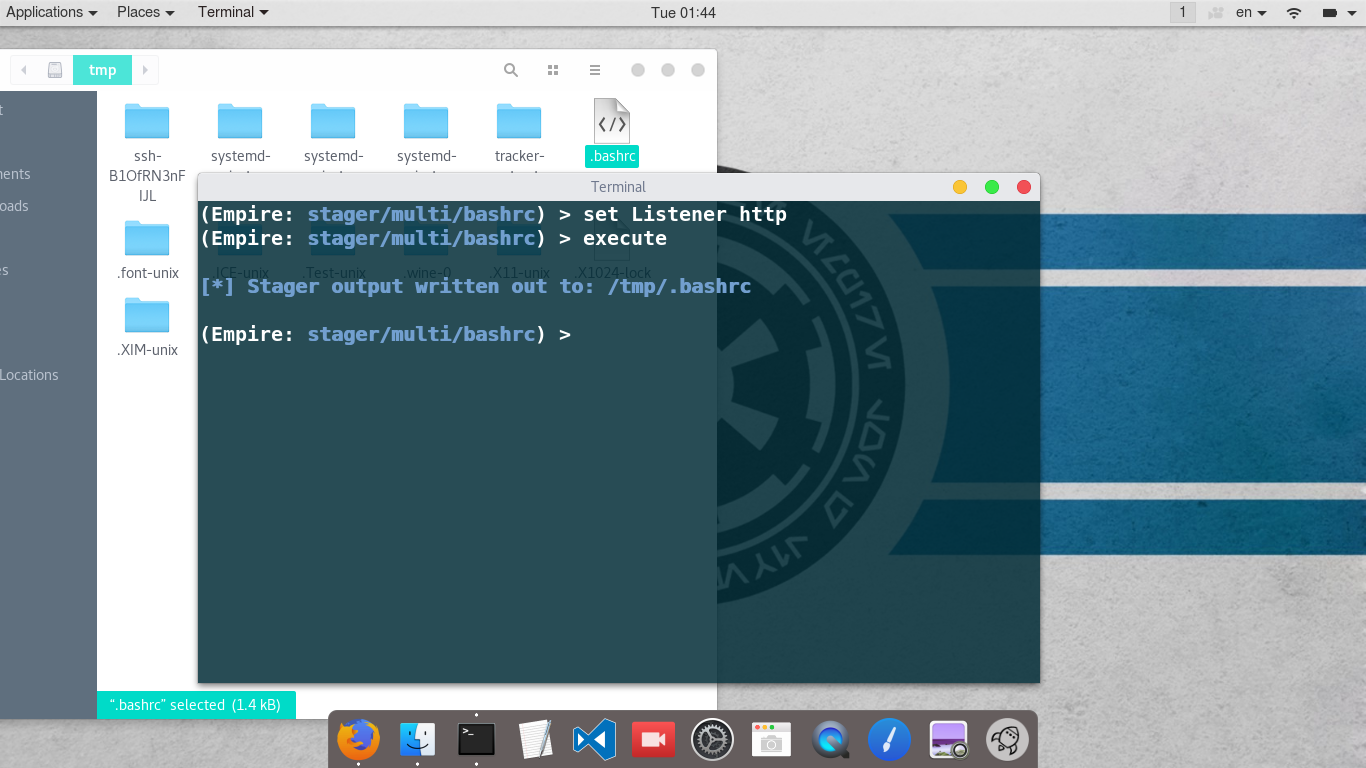The width and height of the screenshot is (1366, 768).
Task: Click the 'set Listener http' command line
Action: (x=494, y=214)
